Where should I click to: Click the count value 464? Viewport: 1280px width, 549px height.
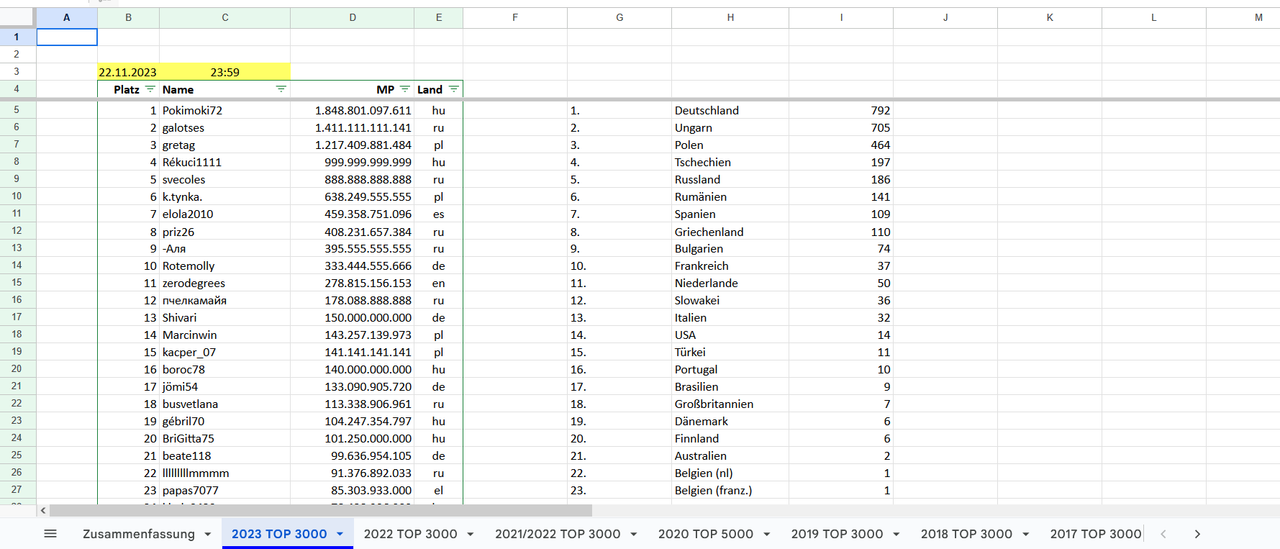841,145
